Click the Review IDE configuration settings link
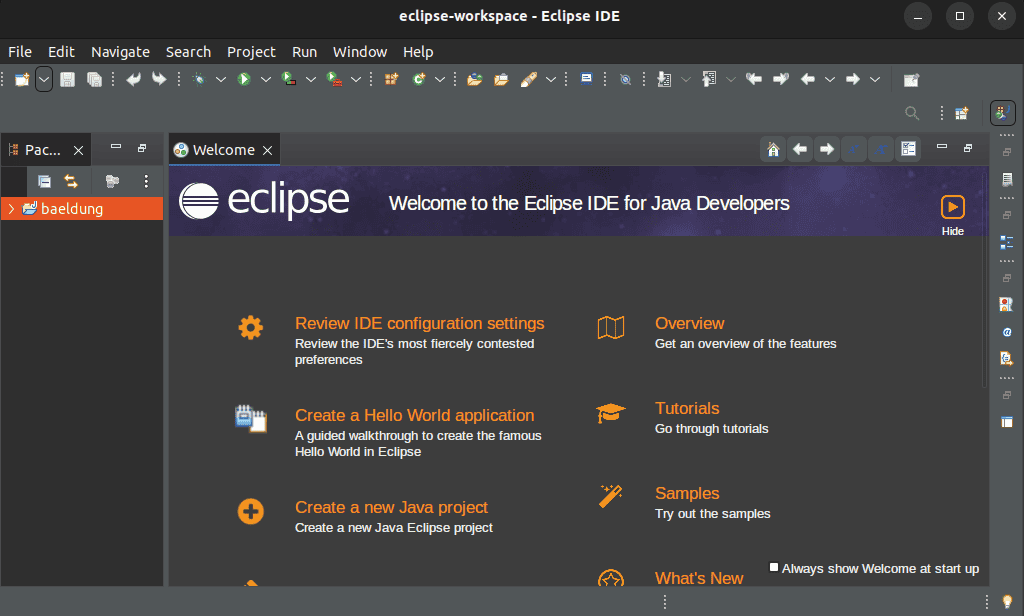1024x616 pixels. (419, 323)
